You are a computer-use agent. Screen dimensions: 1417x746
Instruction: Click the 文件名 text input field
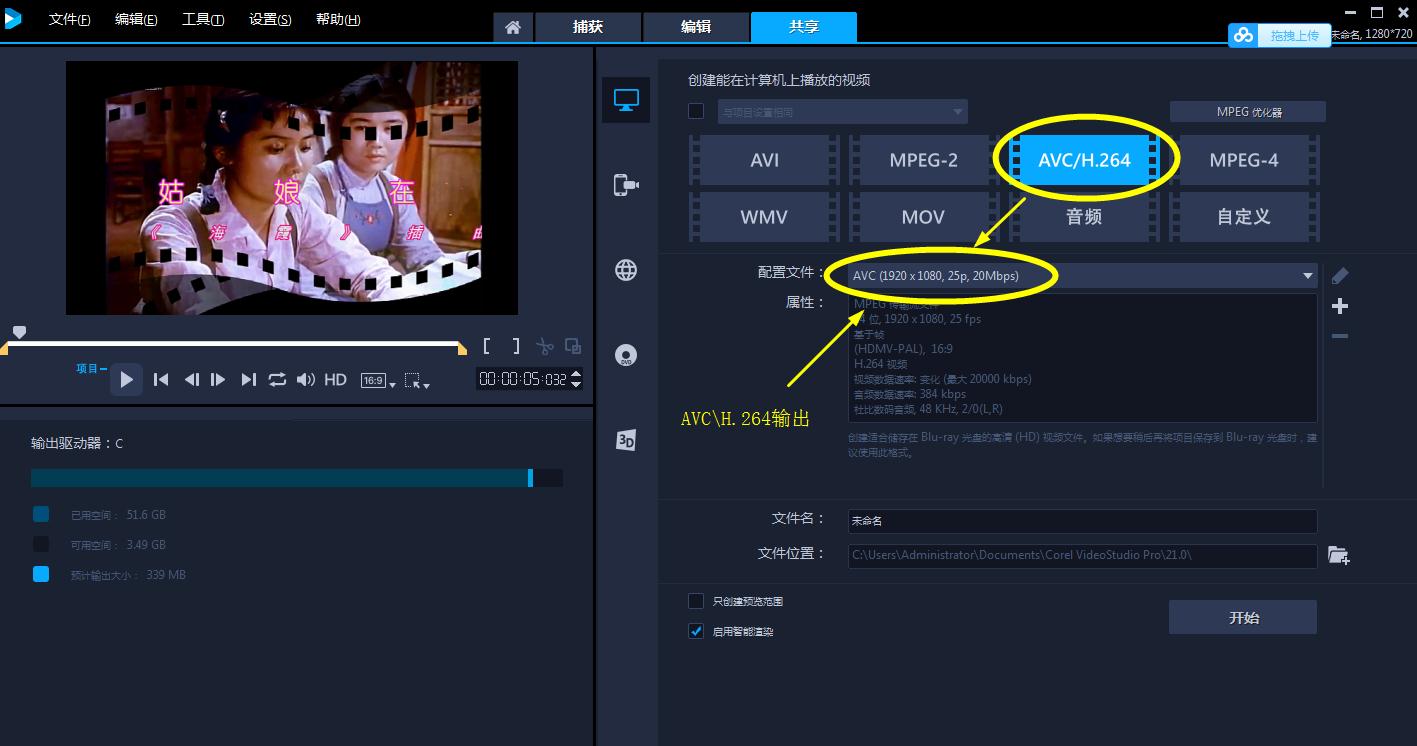click(x=1081, y=521)
